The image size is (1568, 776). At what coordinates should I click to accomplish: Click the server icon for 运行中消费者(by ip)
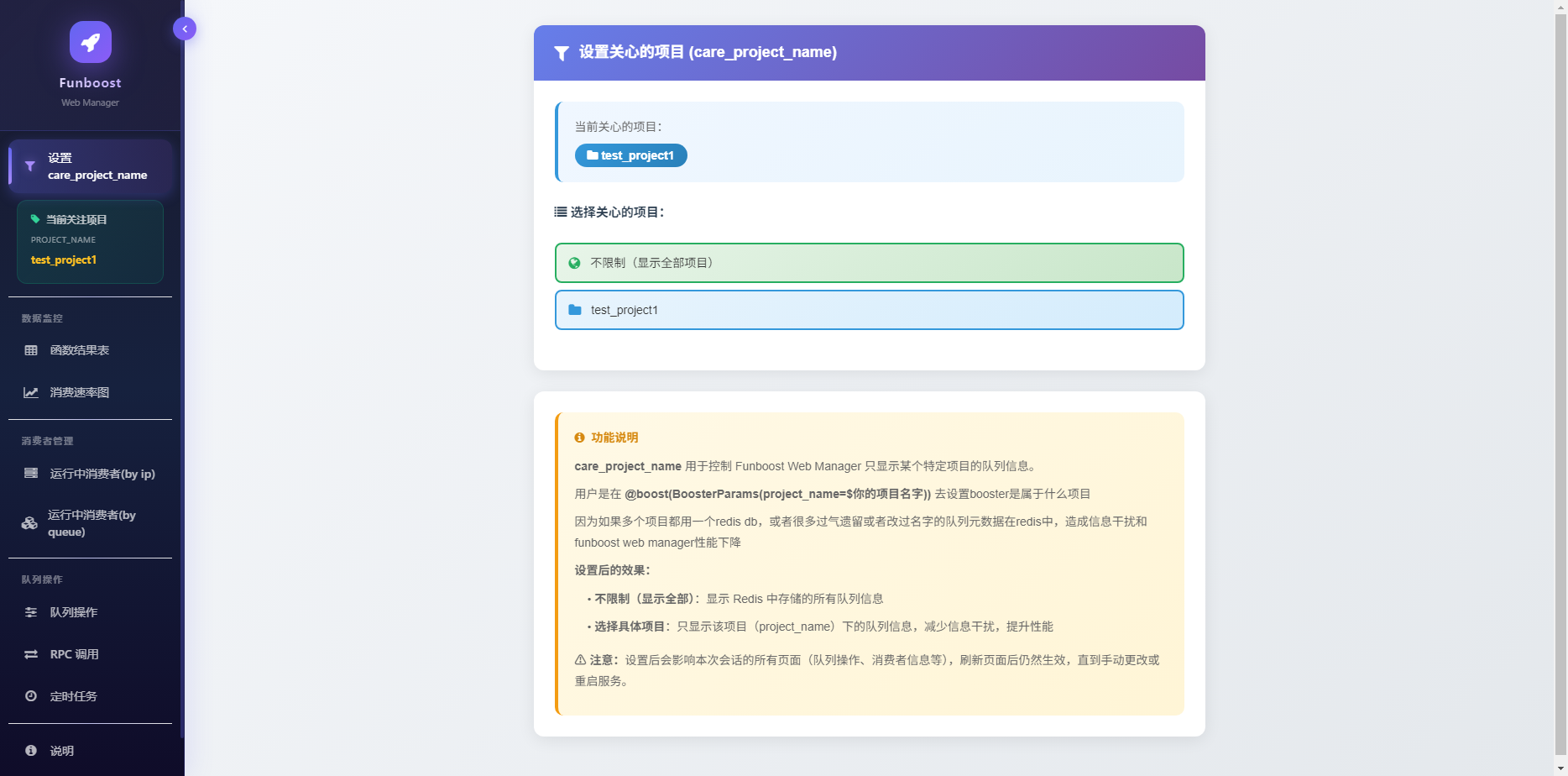pyautogui.click(x=31, y=474)
